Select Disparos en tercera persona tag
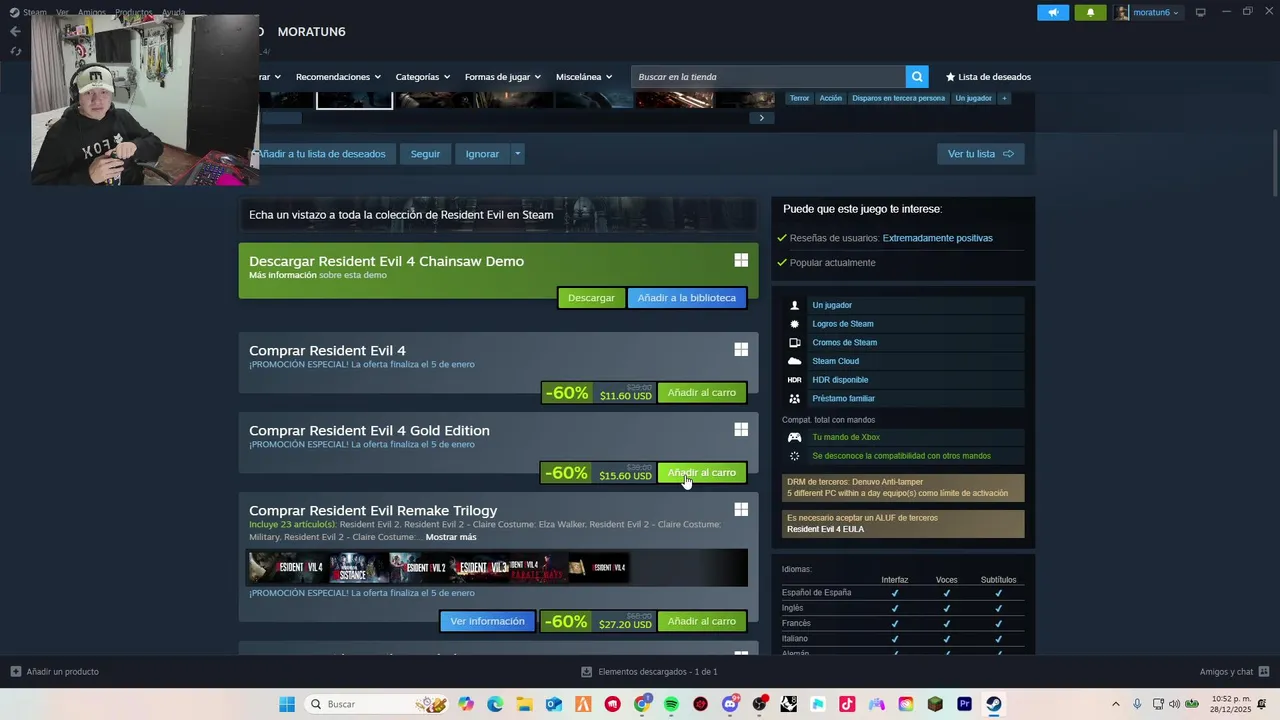Screen dimensions: 1280x720 pyautogui.click(x=898, y=98)
